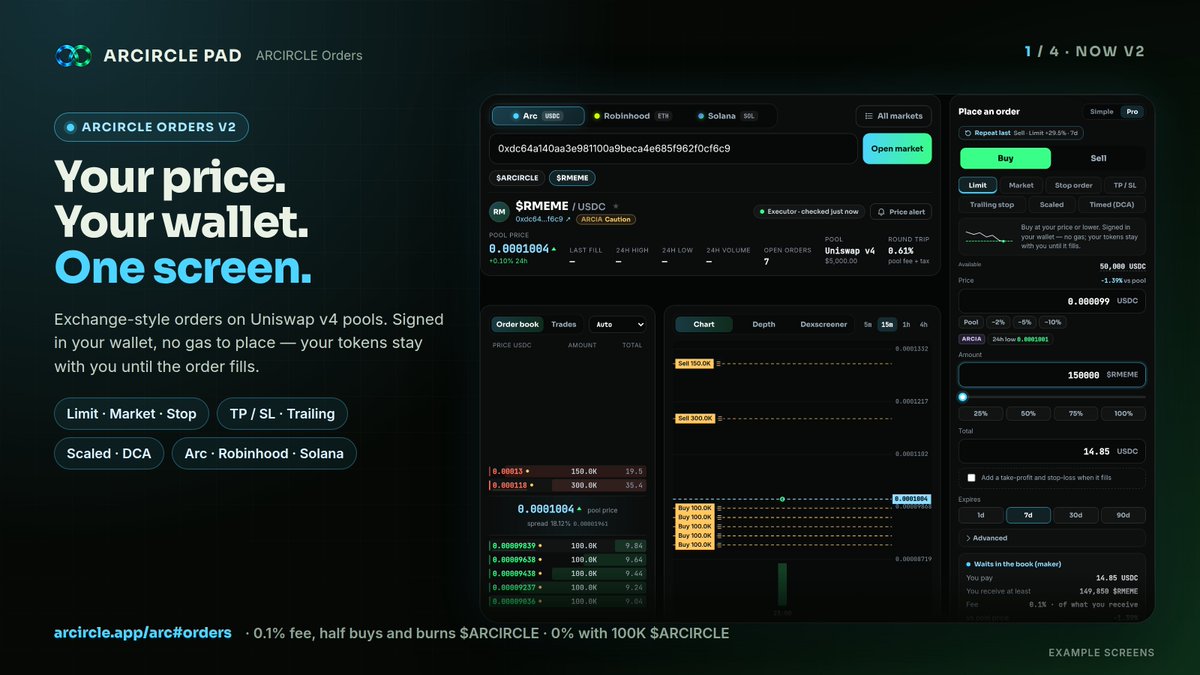The width and height of the screenshot is (1200, 675).
Task: Click the Repeat last refresh icon
Action: coord(967,133)
